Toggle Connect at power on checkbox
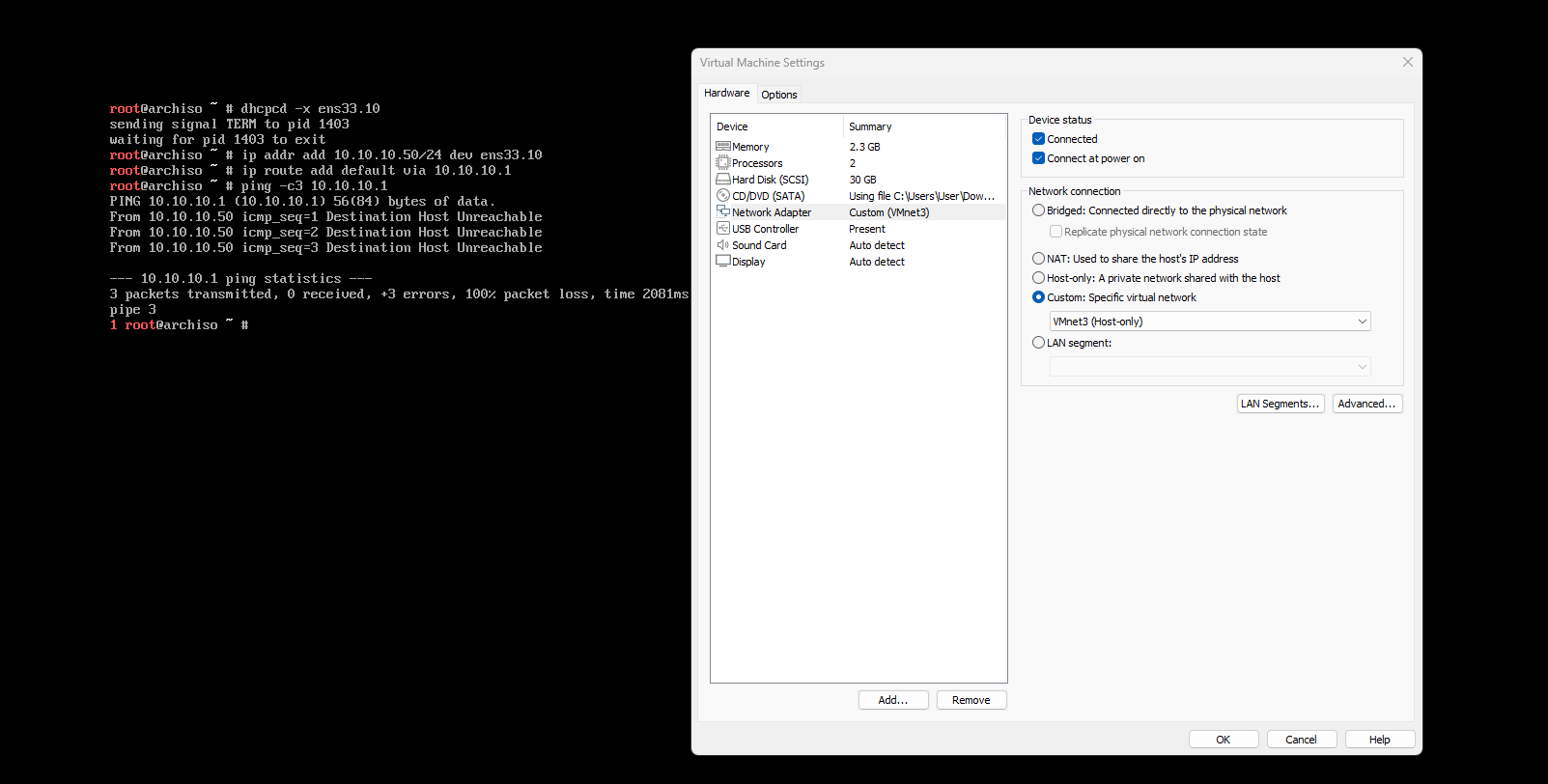Screen dimensions: 1548x784 click(1039, 158)
